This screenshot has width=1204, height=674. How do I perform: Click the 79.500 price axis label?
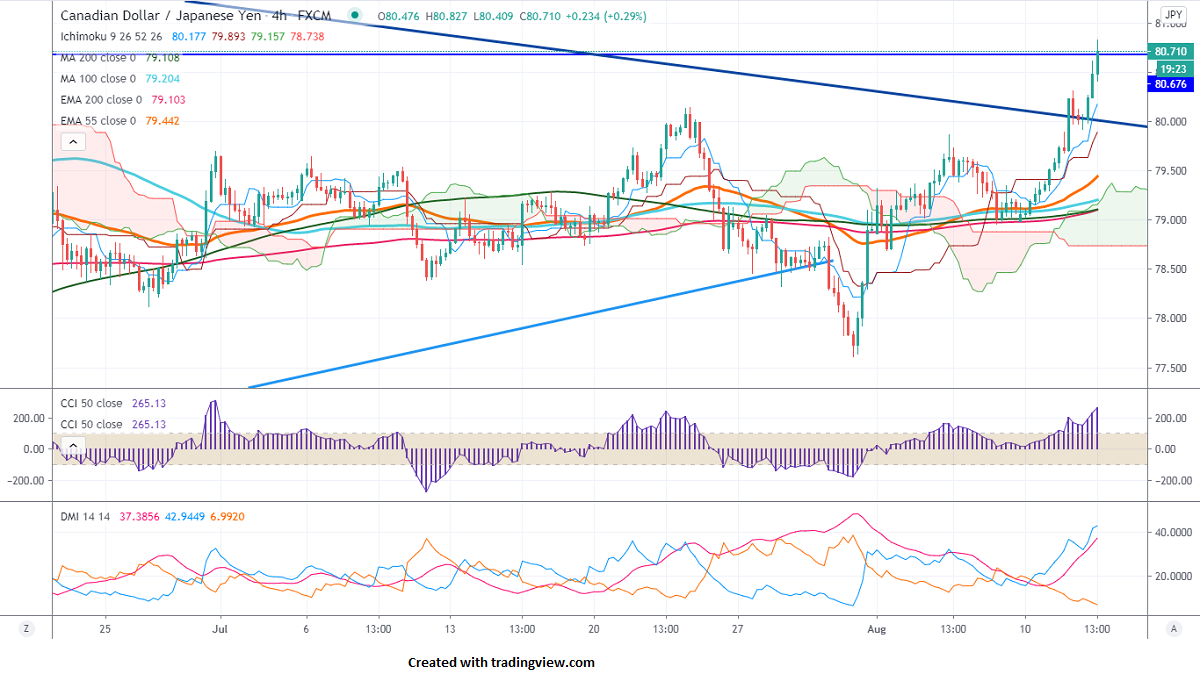[1171, 171]
